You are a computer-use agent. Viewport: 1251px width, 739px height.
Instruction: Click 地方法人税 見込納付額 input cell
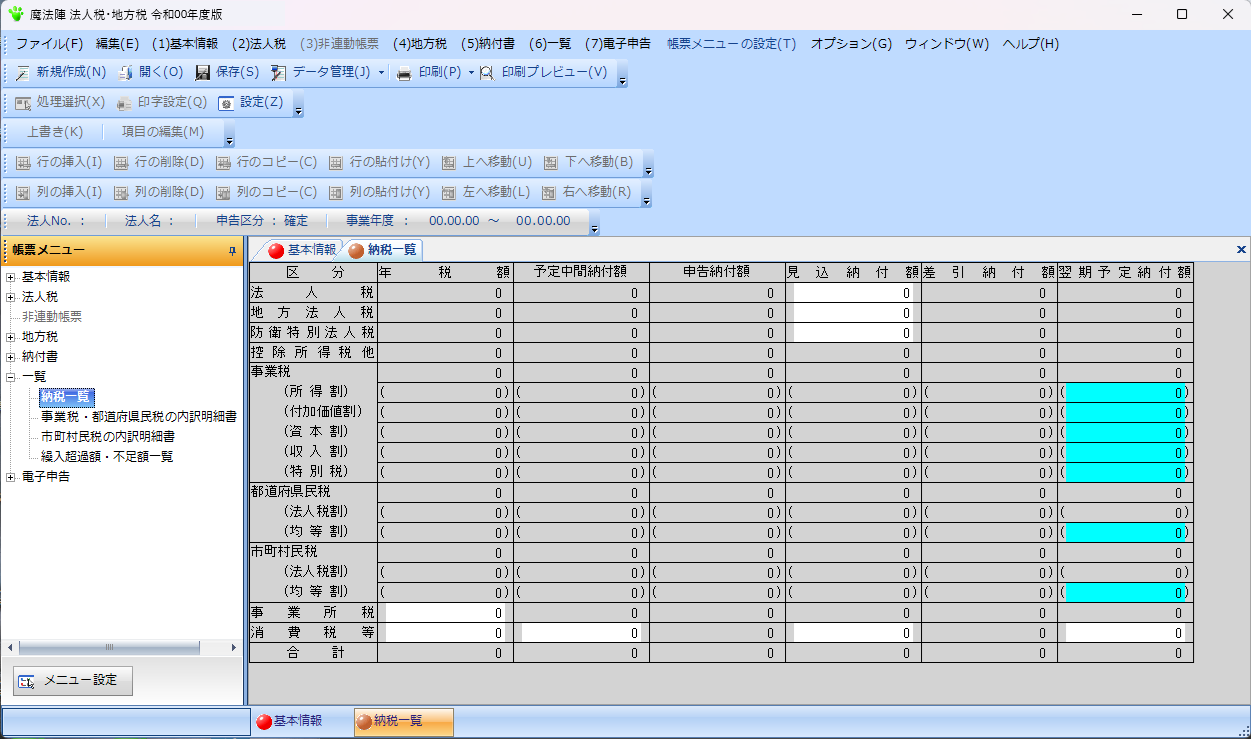(x=852, y=313)
